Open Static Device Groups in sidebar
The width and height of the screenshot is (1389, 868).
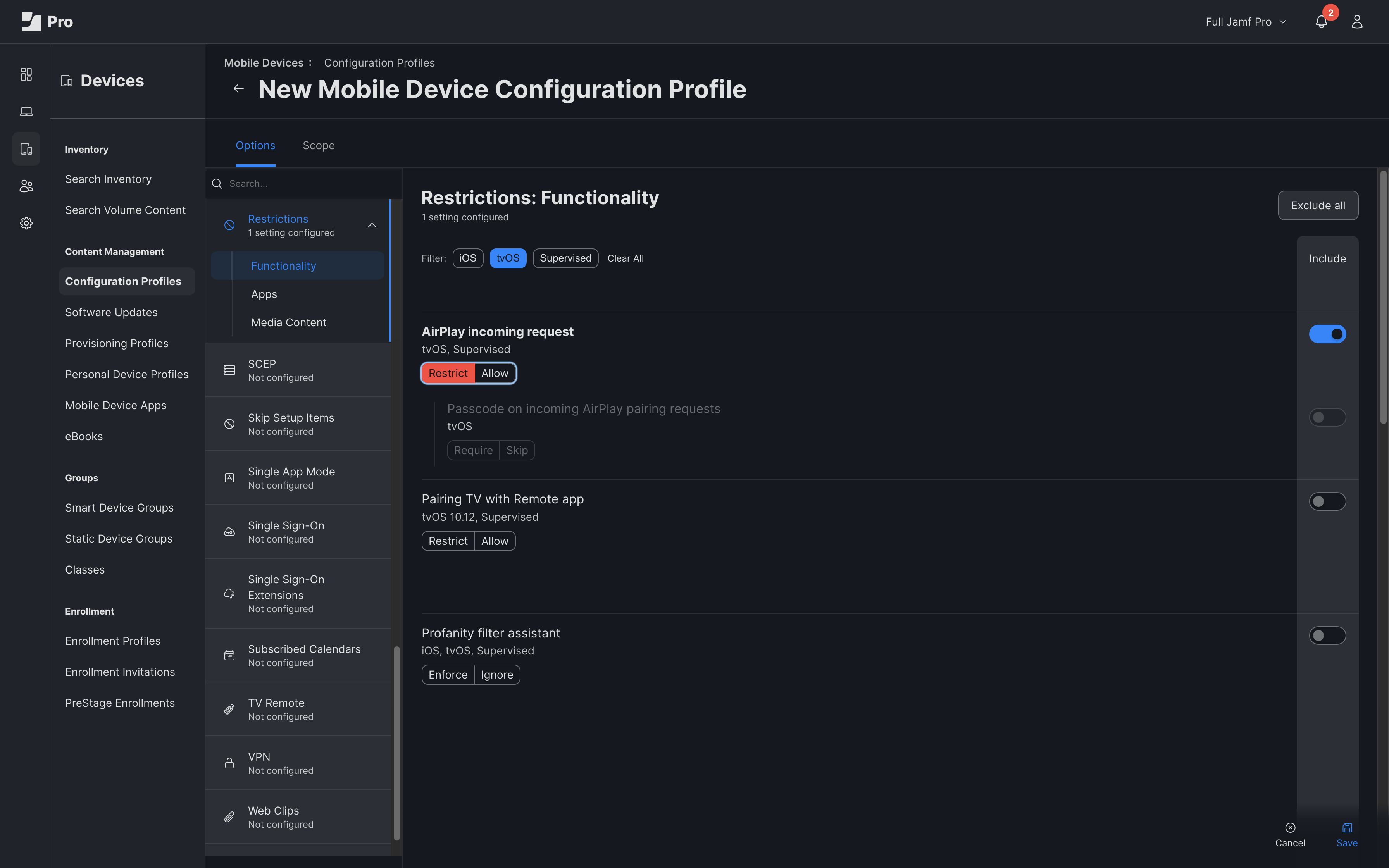(119, 539)
